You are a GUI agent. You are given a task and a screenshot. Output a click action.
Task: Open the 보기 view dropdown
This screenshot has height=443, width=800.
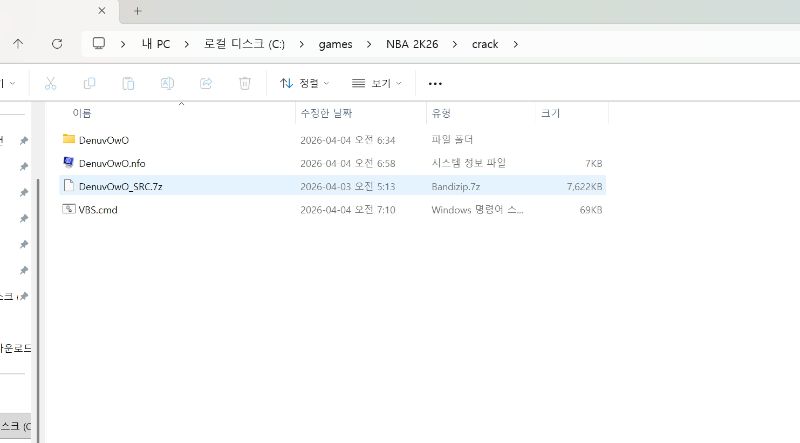[x=377, y=83]
